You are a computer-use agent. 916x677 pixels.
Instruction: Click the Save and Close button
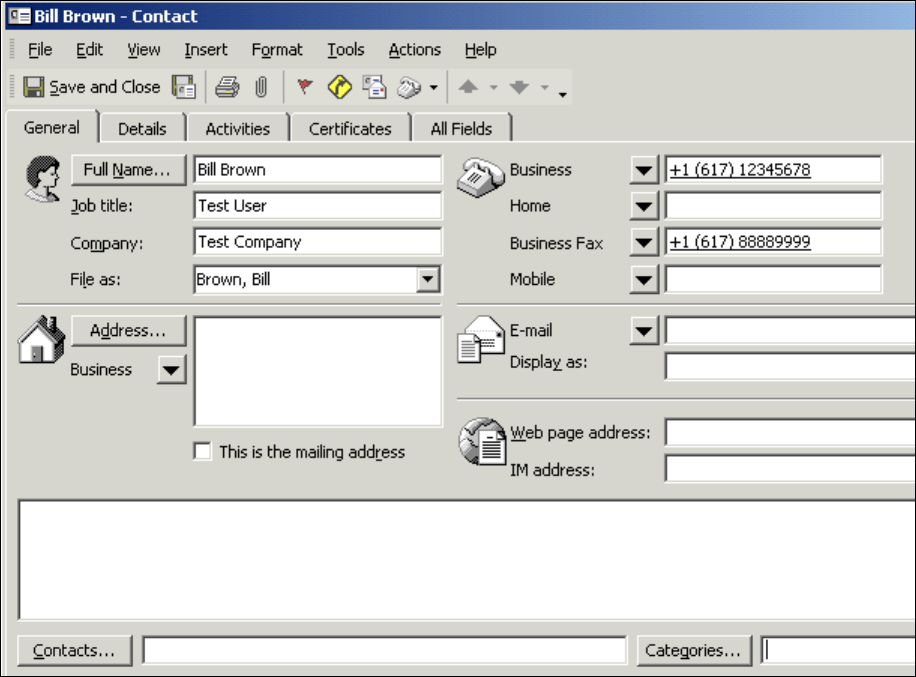click(x=92, y=87)
